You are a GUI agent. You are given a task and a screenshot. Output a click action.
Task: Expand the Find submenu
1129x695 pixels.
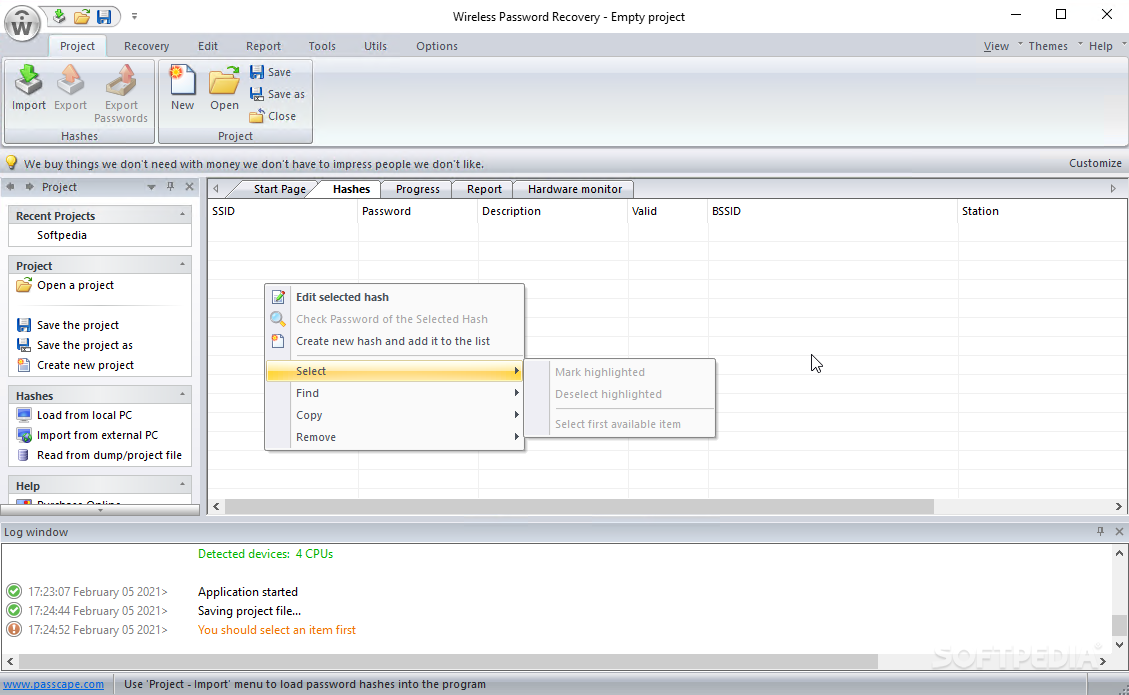click(x=395, y=393)
